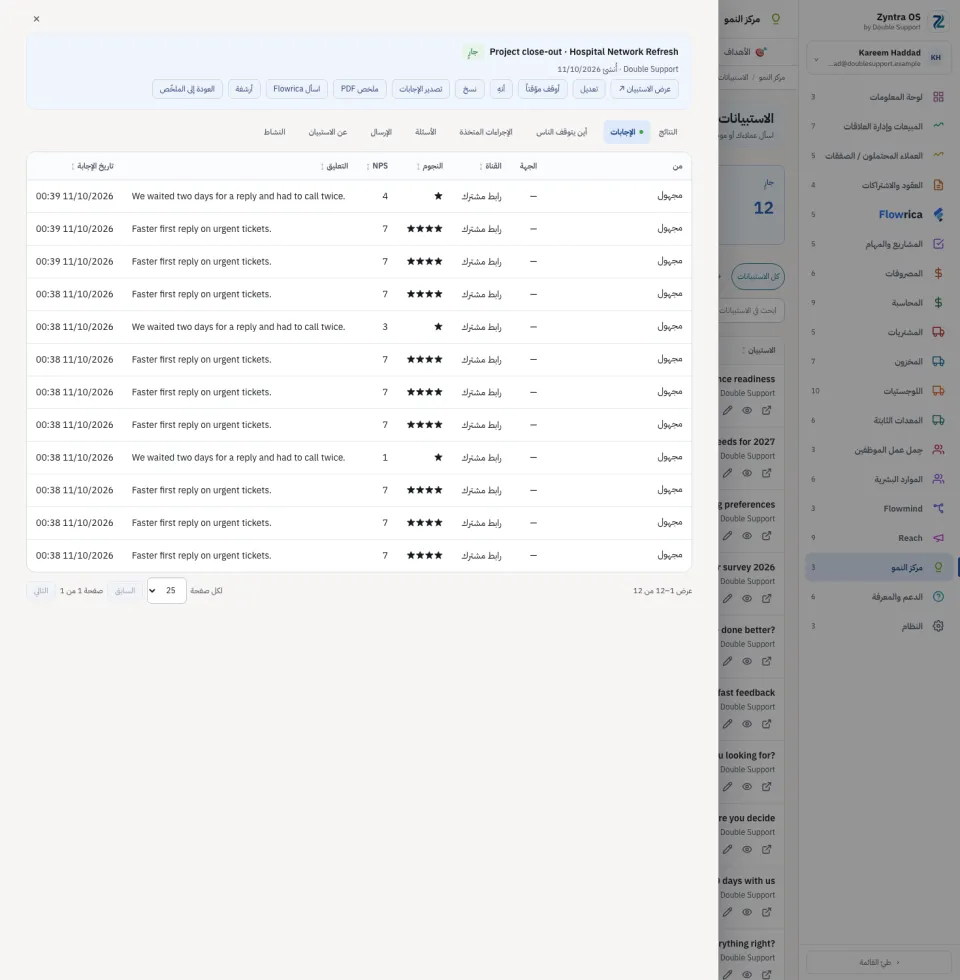
Task: Open the أين يتوقف الناس tab
Action: [x=561, y=132]
